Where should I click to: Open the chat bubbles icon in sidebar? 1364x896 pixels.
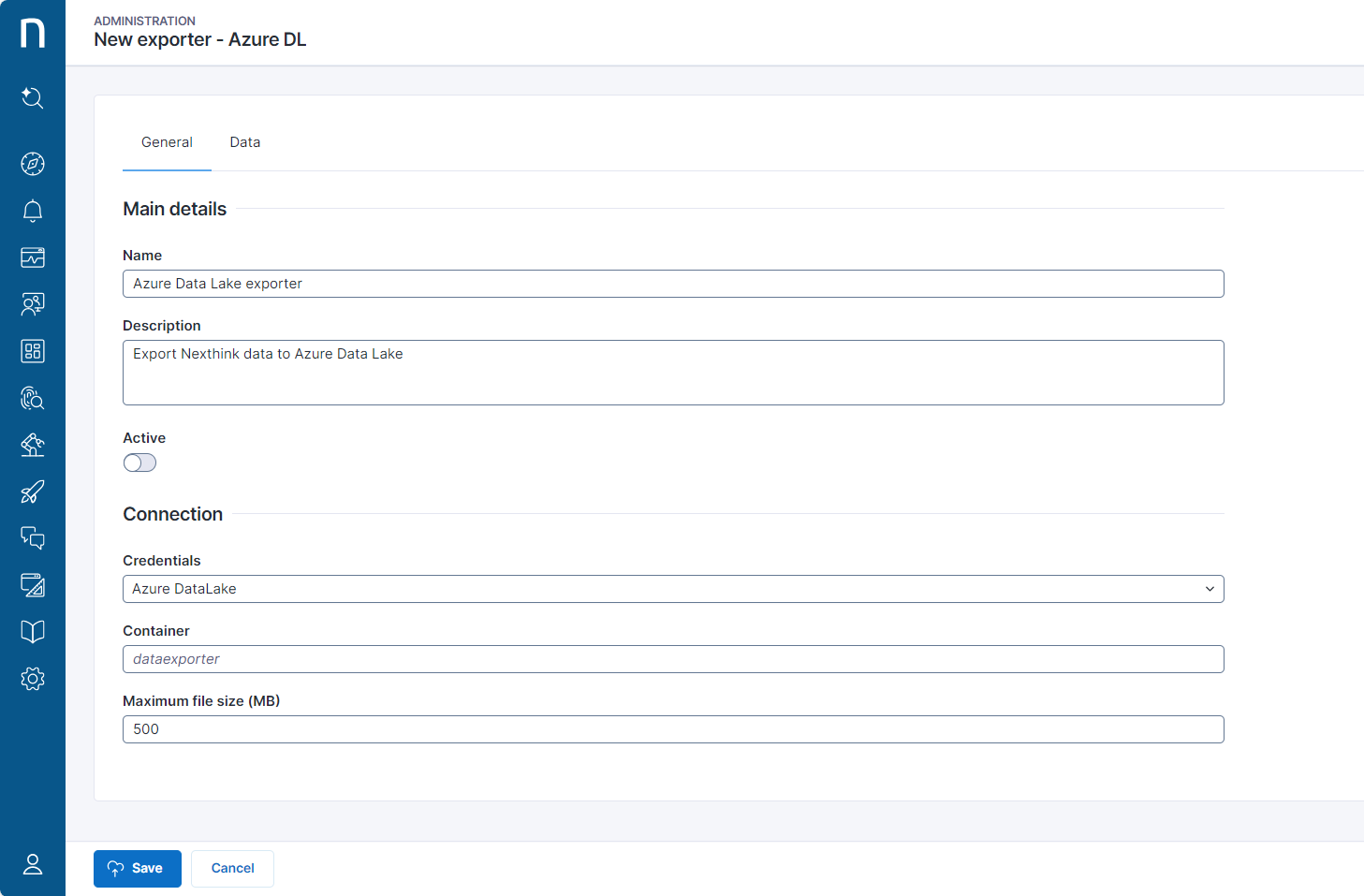pos(33,538)
